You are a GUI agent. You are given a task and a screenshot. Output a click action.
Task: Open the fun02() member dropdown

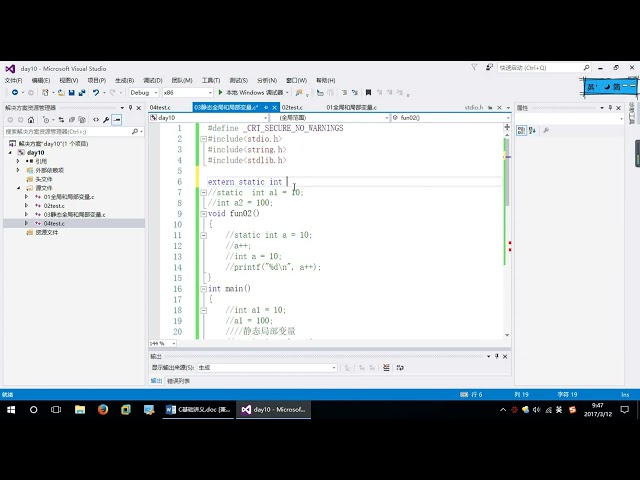451,118
